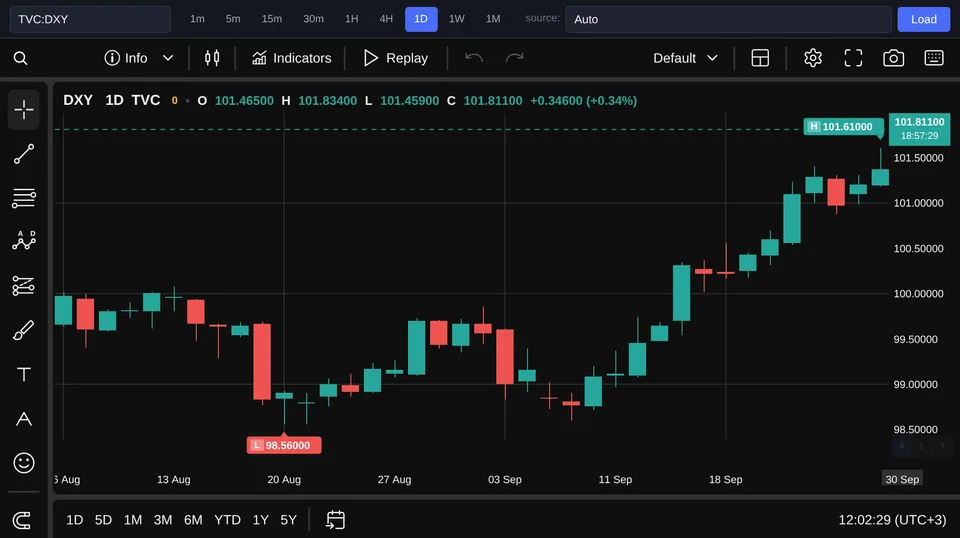Switch to the 15m timeframe
This screenshot has width=960, height=538.
(272, 19)
